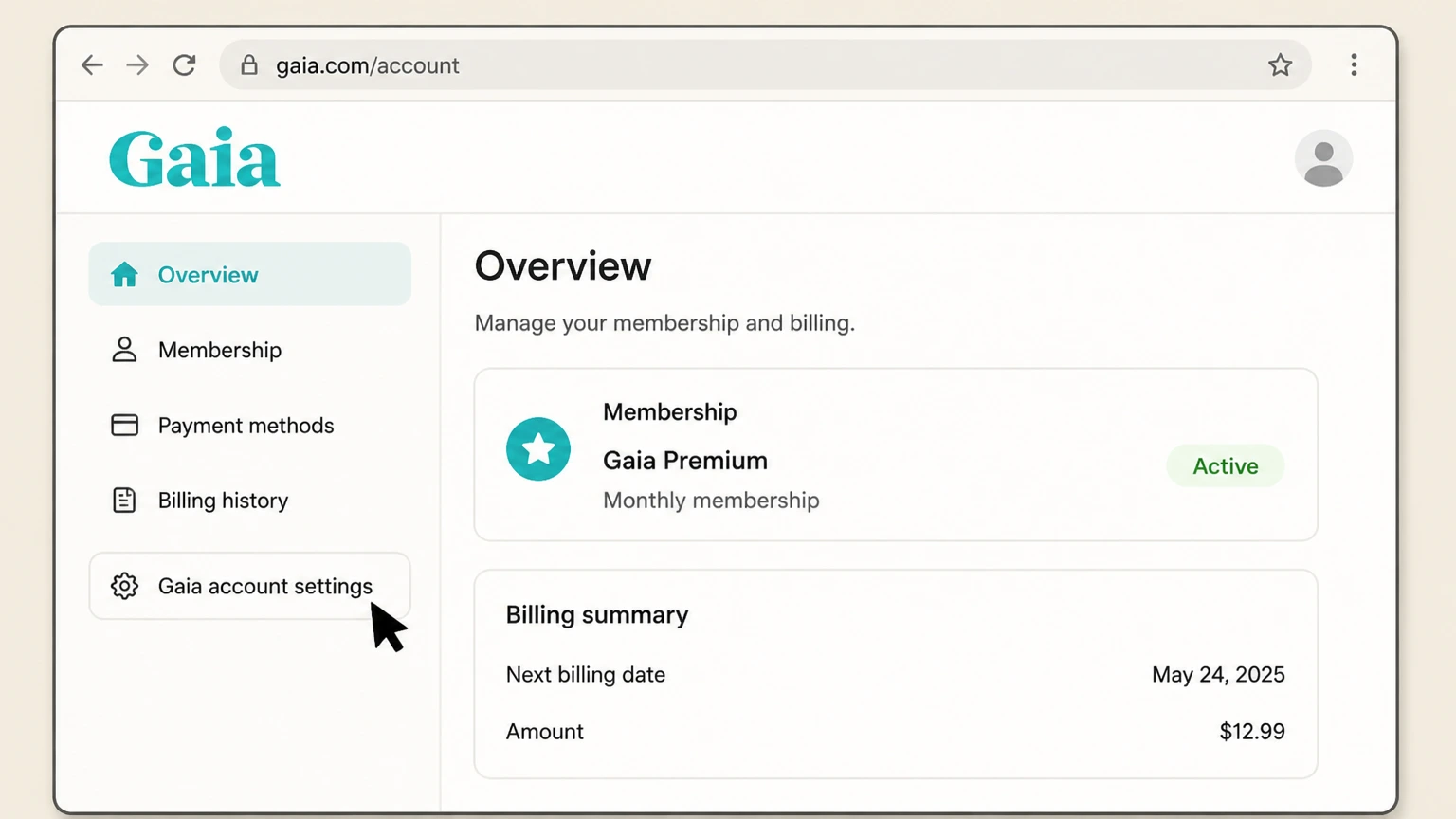Click the 'Monthly membership' text

tap(711, 500)
